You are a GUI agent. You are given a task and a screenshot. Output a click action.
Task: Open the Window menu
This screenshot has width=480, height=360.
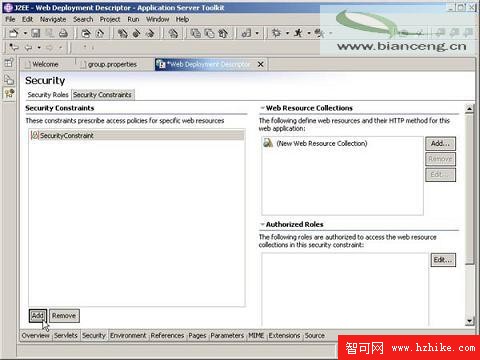tap(158, 19)
